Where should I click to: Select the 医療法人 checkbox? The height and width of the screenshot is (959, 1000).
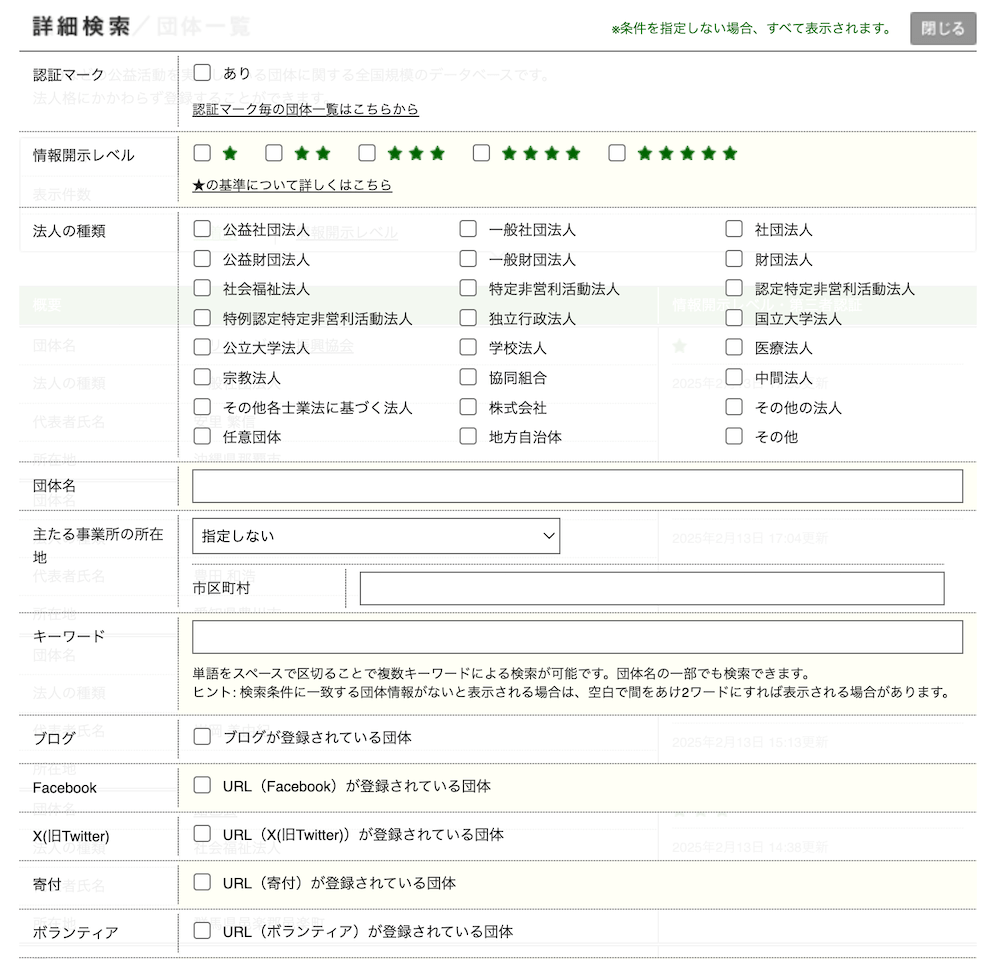point(734,348)
